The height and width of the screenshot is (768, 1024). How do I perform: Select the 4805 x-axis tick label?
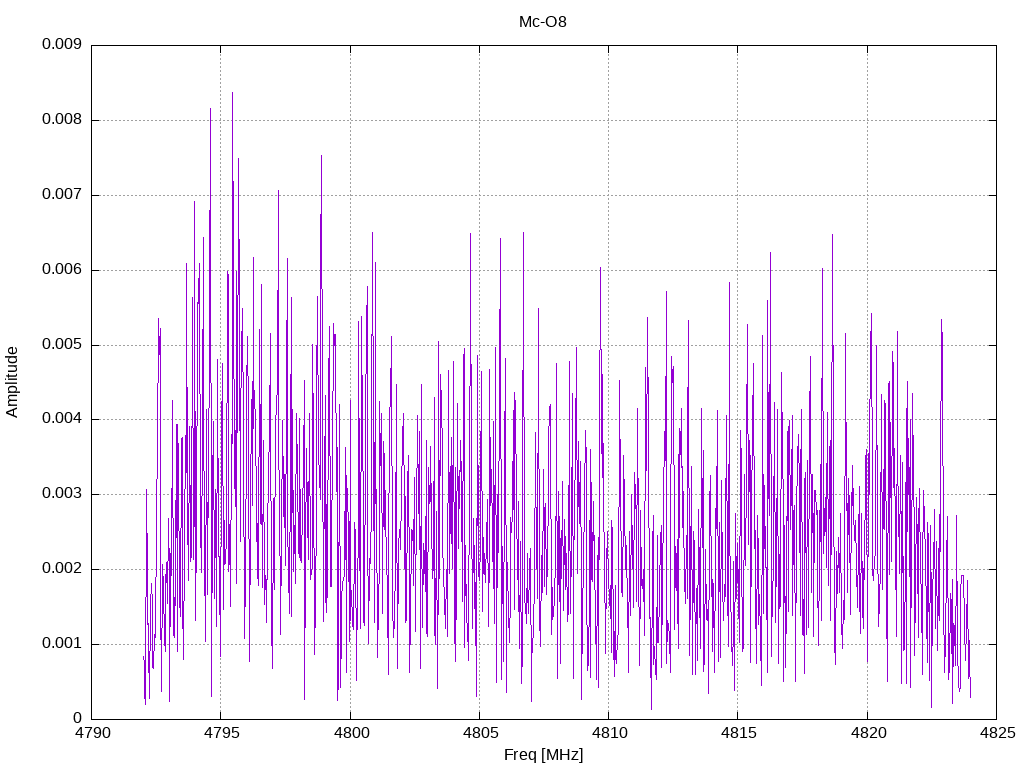click(479, 734)
